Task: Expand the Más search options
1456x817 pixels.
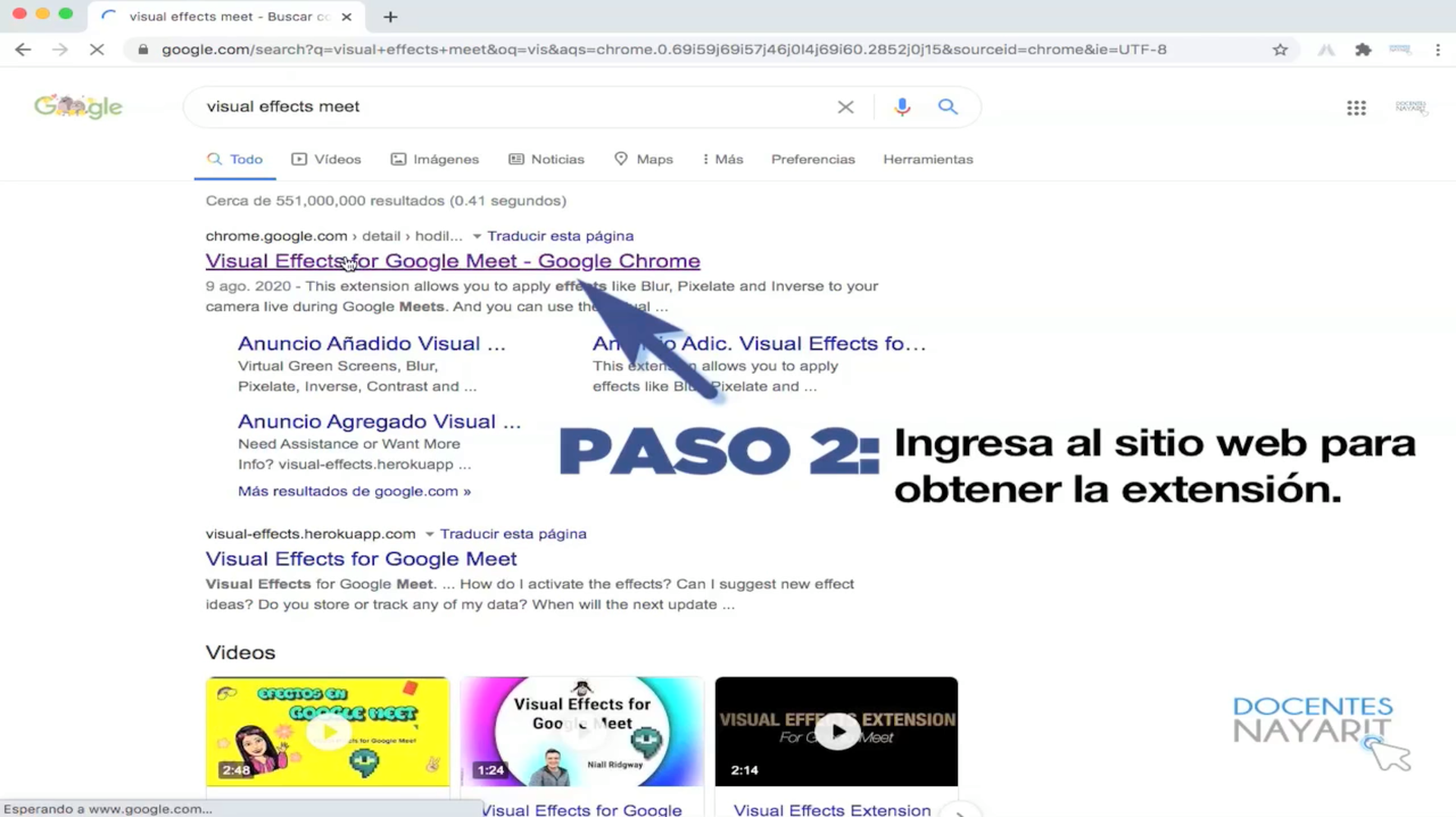Action: coord(723,159)
